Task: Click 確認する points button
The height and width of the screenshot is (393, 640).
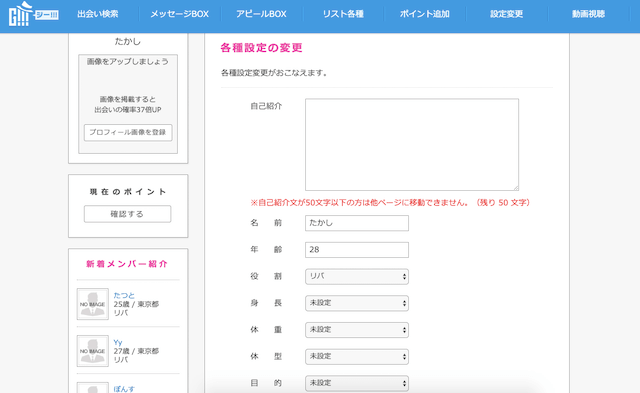Action: click(x=127, y=214)
